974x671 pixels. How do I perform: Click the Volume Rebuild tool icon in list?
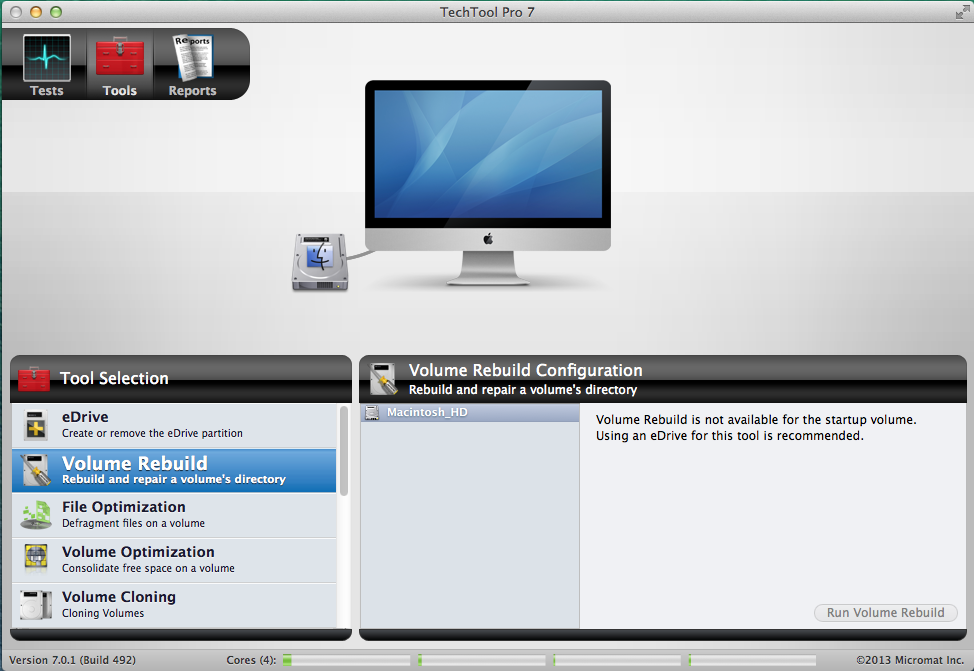35,470
